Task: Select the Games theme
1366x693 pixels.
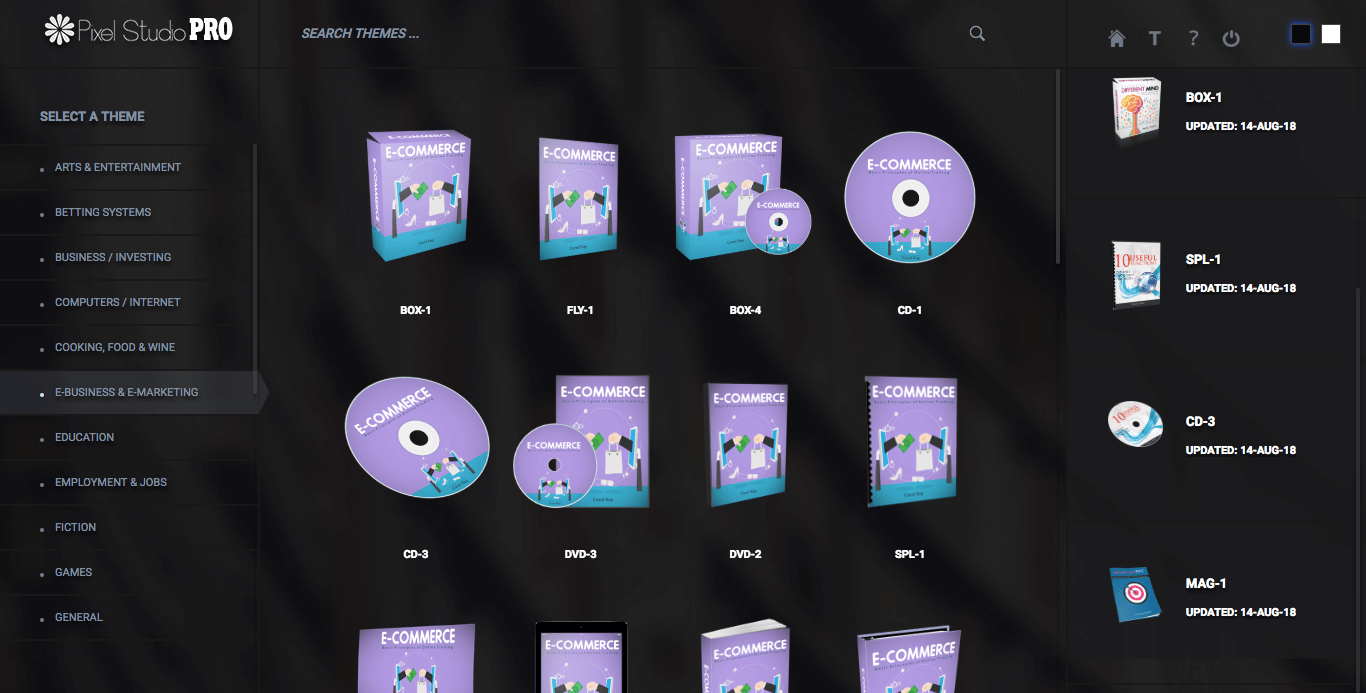Action: point(128,572)
